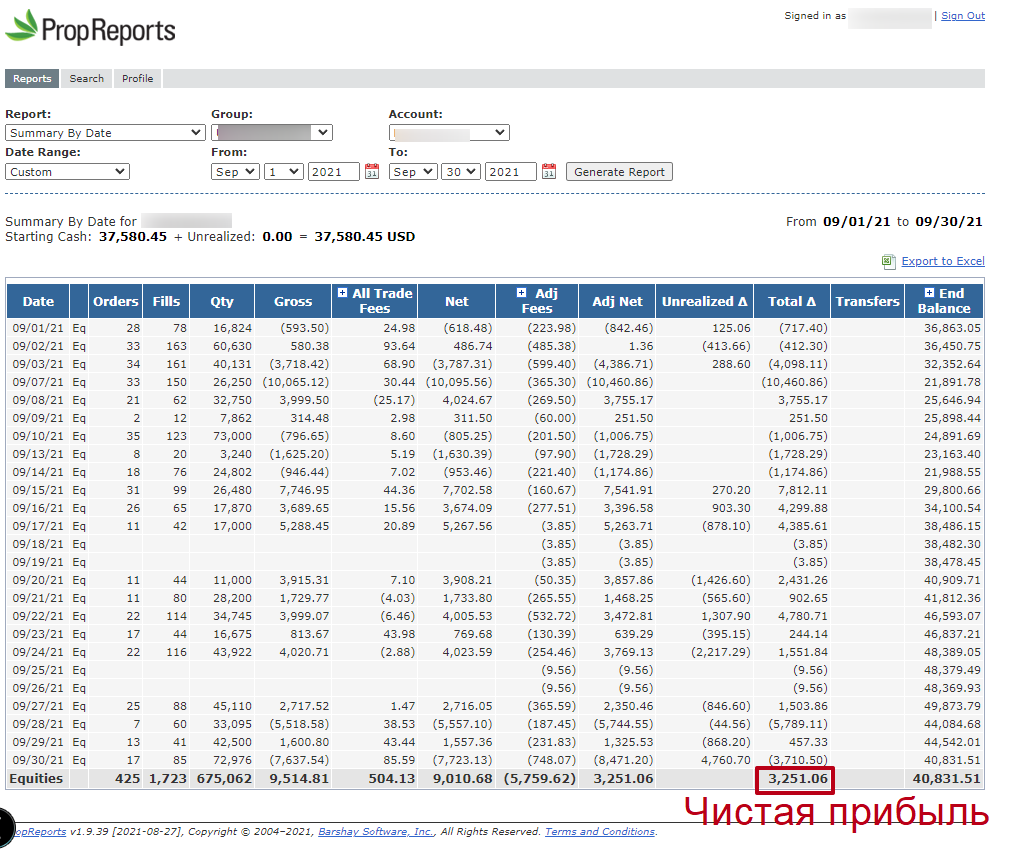The image size is (1027, 863).
Task: Click the To date calendar icon
Action: [549, 172]
